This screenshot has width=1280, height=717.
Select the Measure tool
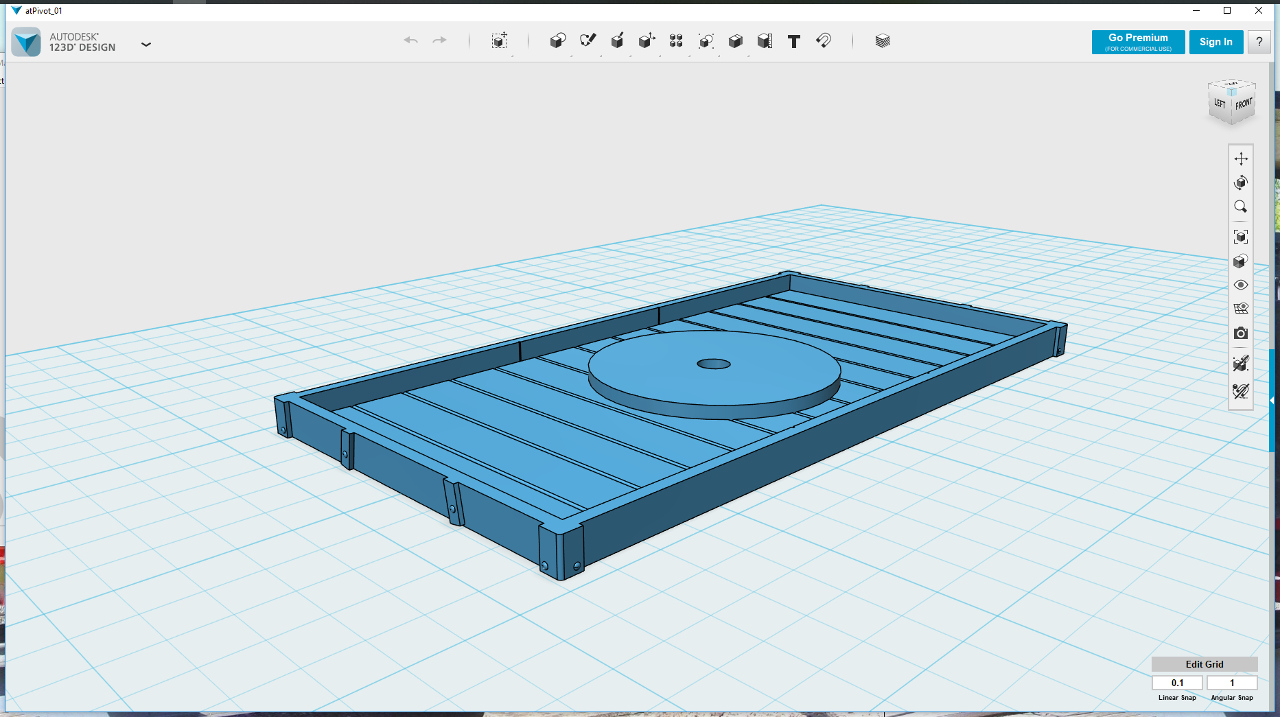point(765,41)
